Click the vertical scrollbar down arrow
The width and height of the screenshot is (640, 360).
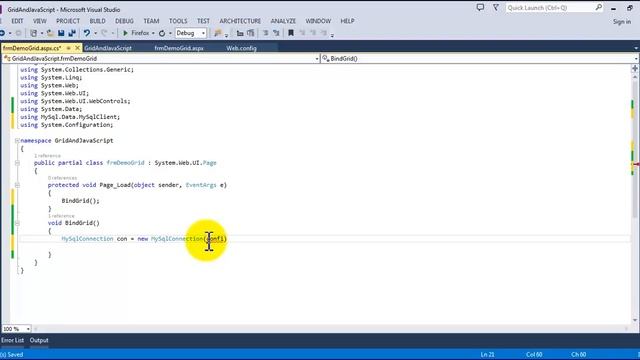[x=635, y=320]
